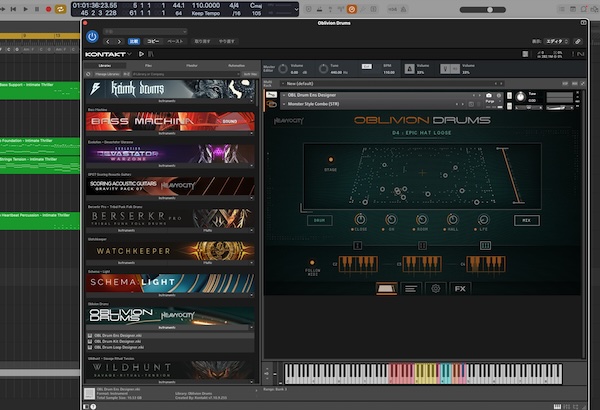600x410 pixels.
Task: Click the DRUM button under stage view
Action: [320, 221]
